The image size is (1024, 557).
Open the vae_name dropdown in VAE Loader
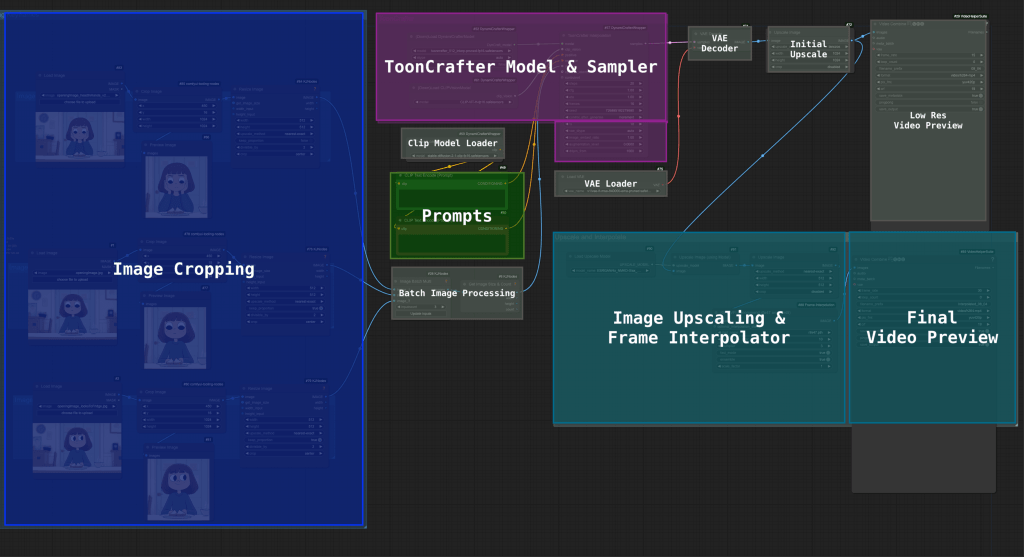point(612,189)
